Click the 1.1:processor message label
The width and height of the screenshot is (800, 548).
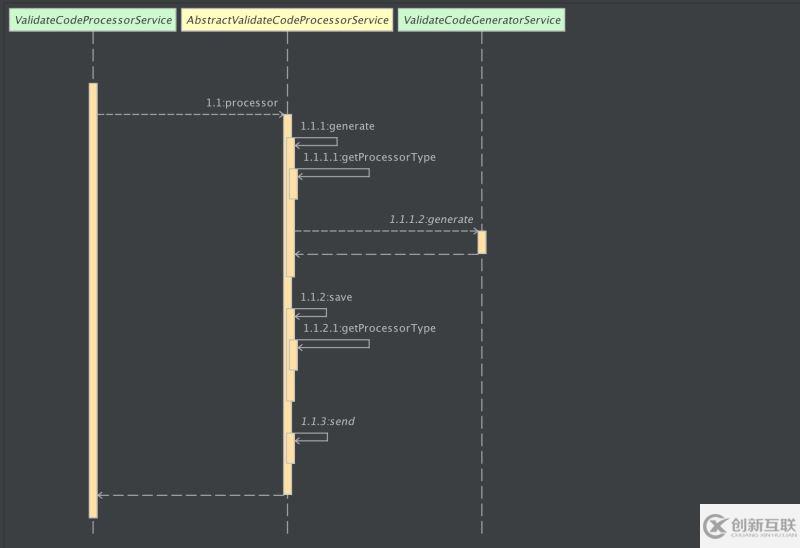[242, 103]
